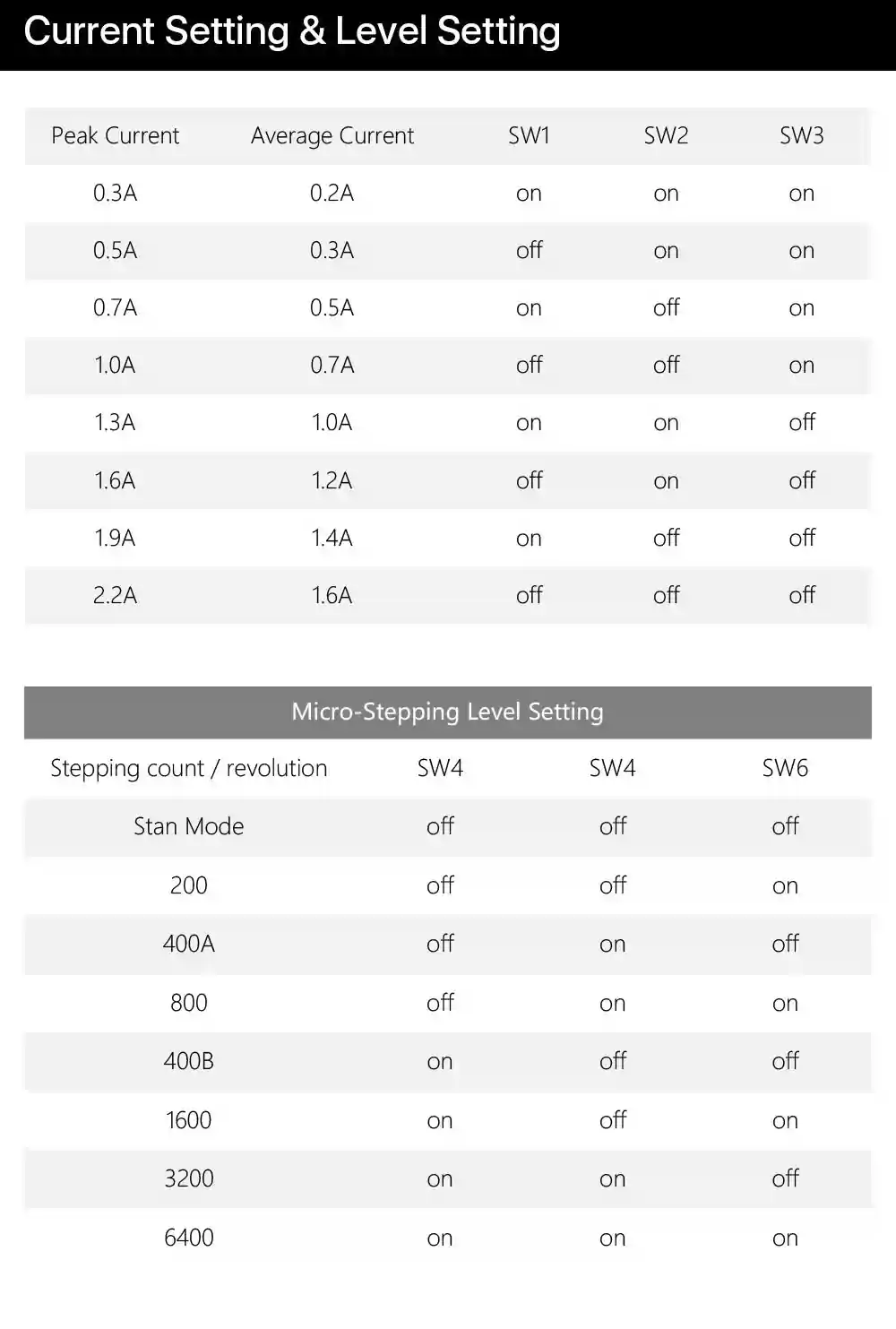Viewport: 896px width, 1329px height.
Task: Select the 1.0A peak current cell
Action: click(x=115, y=365)
